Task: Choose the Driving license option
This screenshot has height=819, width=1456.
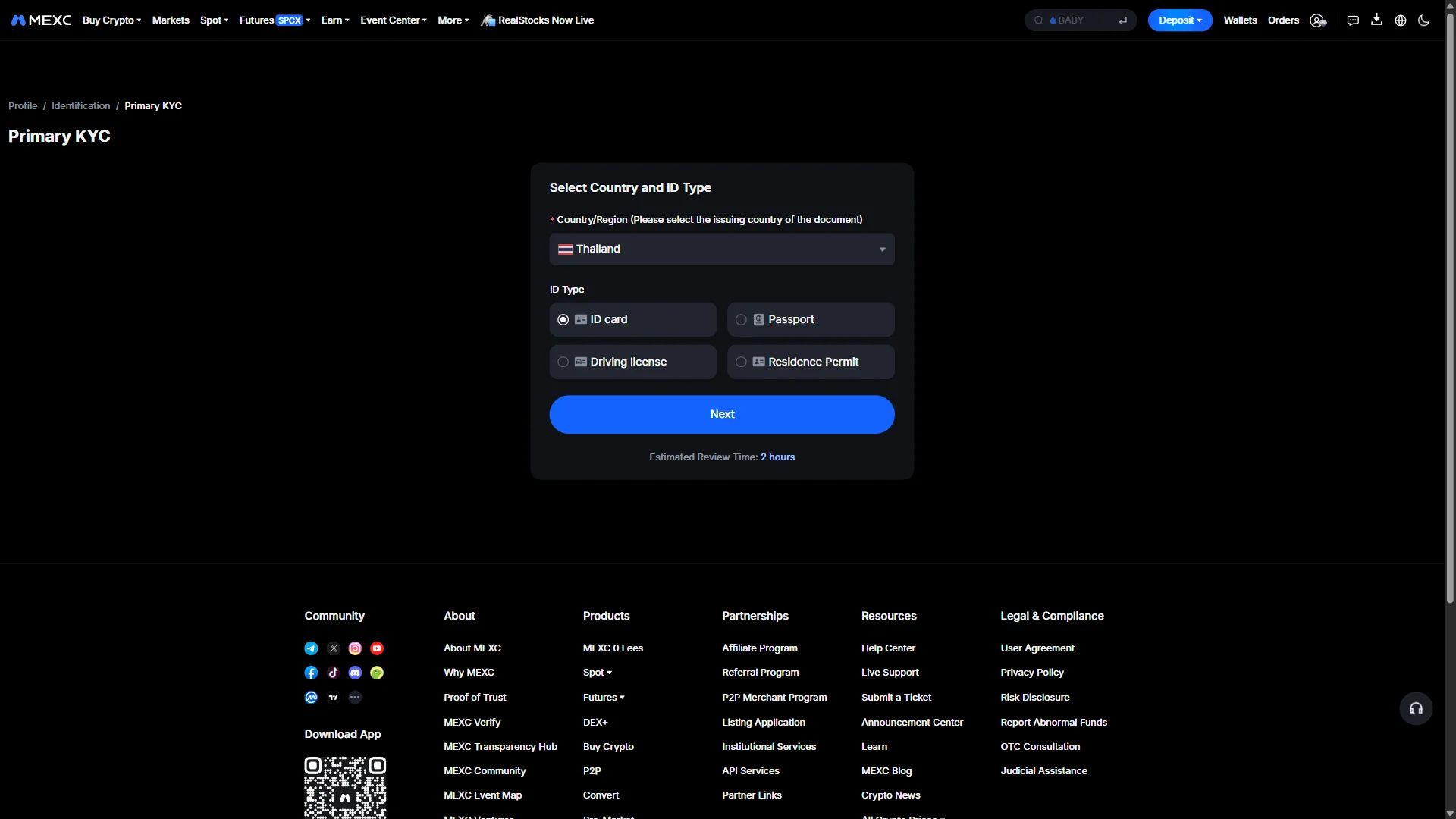Action: [632, 362]
